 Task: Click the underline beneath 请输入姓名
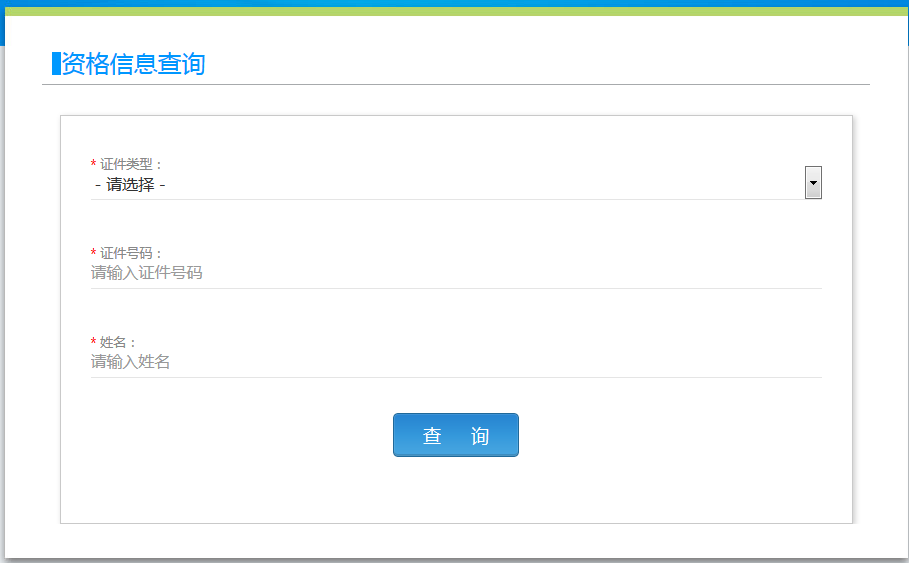pos(455,377)
